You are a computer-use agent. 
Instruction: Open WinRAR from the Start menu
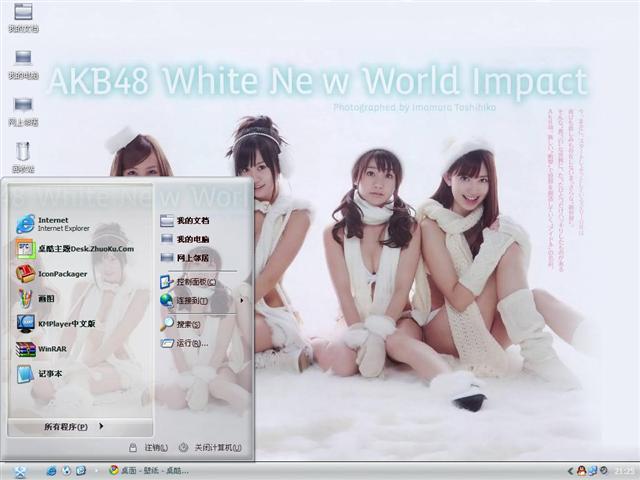tap(52, 349)
